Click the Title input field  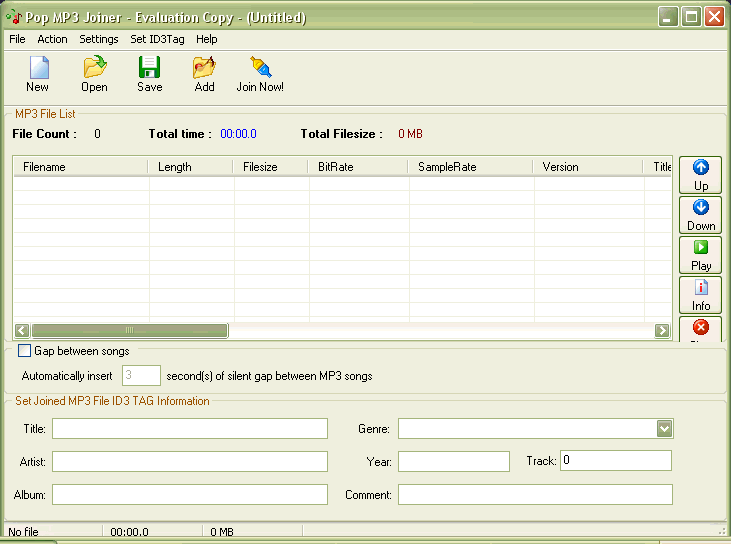point(190,428)
